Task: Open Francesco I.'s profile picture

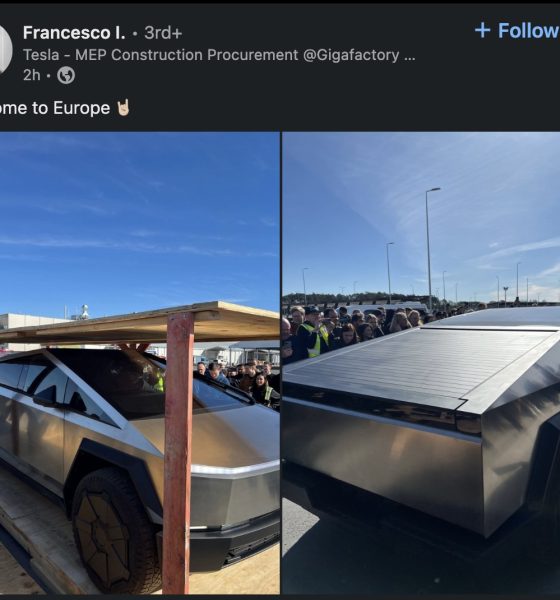Action: [6, 50]
